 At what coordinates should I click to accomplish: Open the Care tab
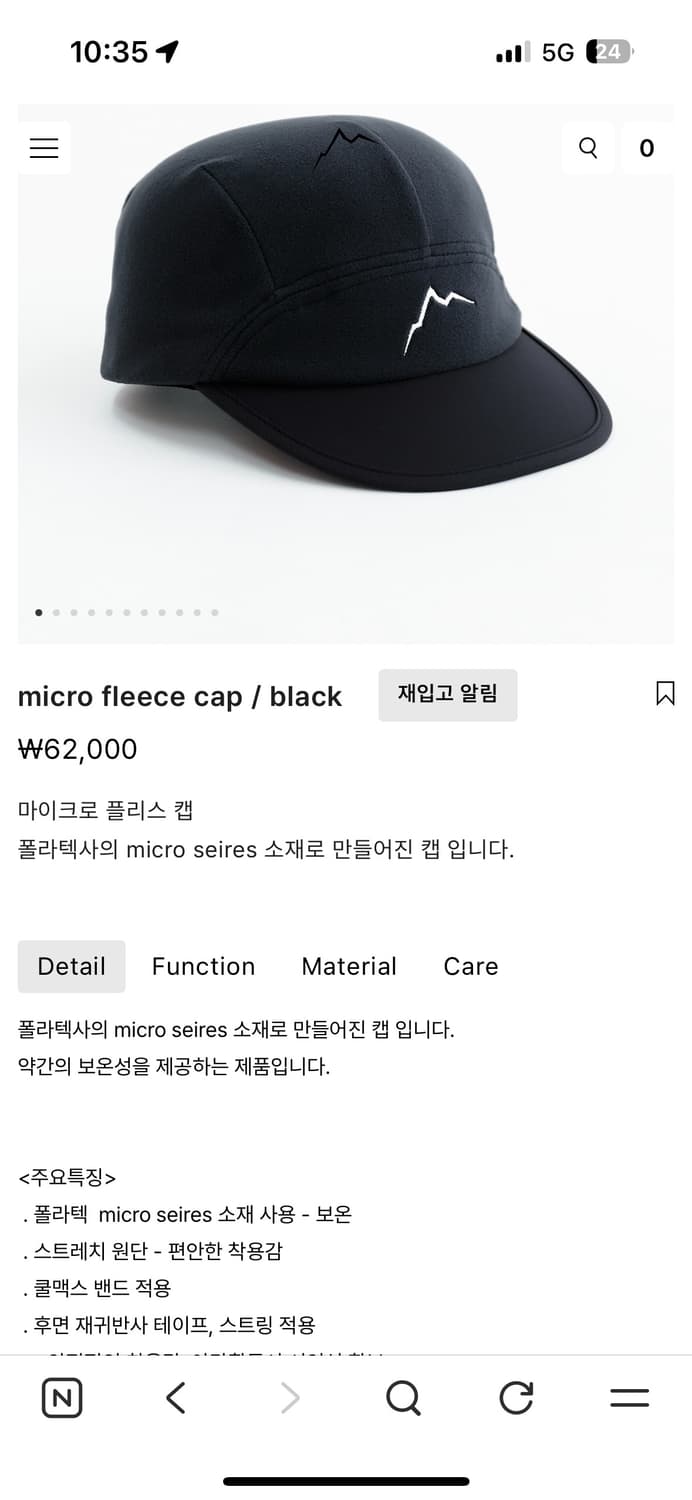click(x=470, y=966)
